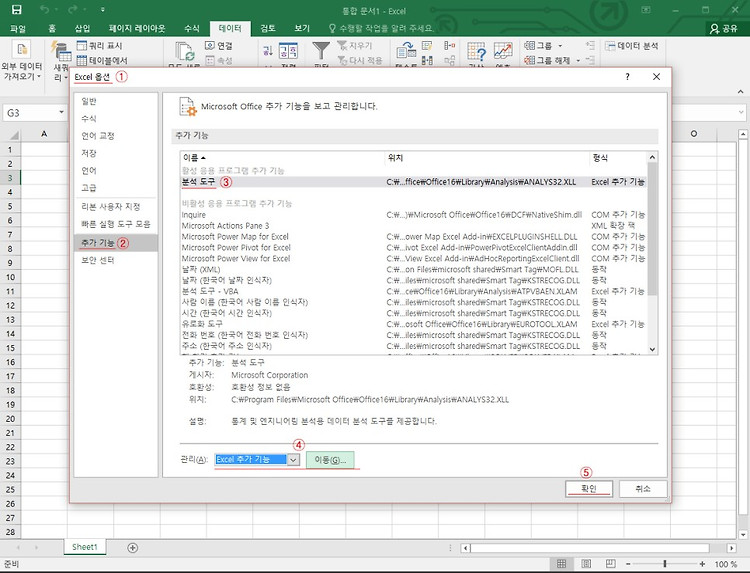Image resolution: width=750 pixels, height=573 pixels.
Task: Open 외부 데이터 가져오기 menu
Action: pyautogui.click(x=22, y=61)
